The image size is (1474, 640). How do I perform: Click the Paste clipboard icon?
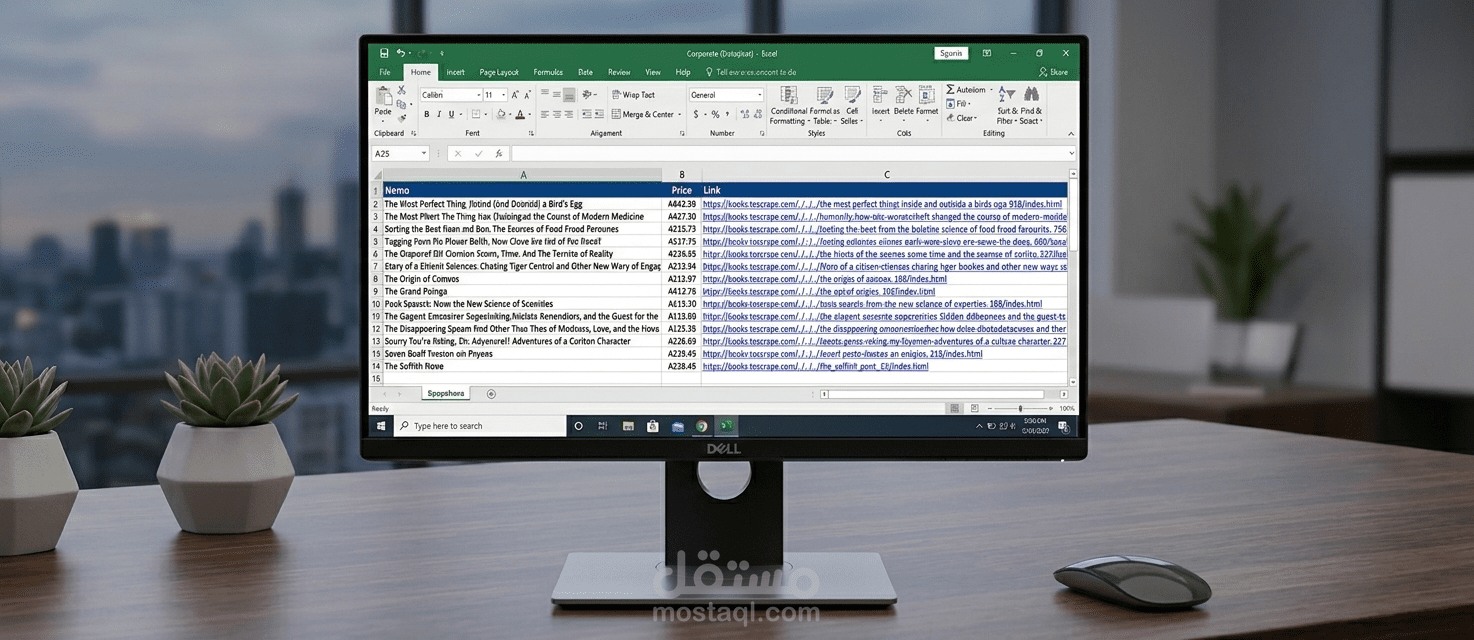(x=383, y=97)
